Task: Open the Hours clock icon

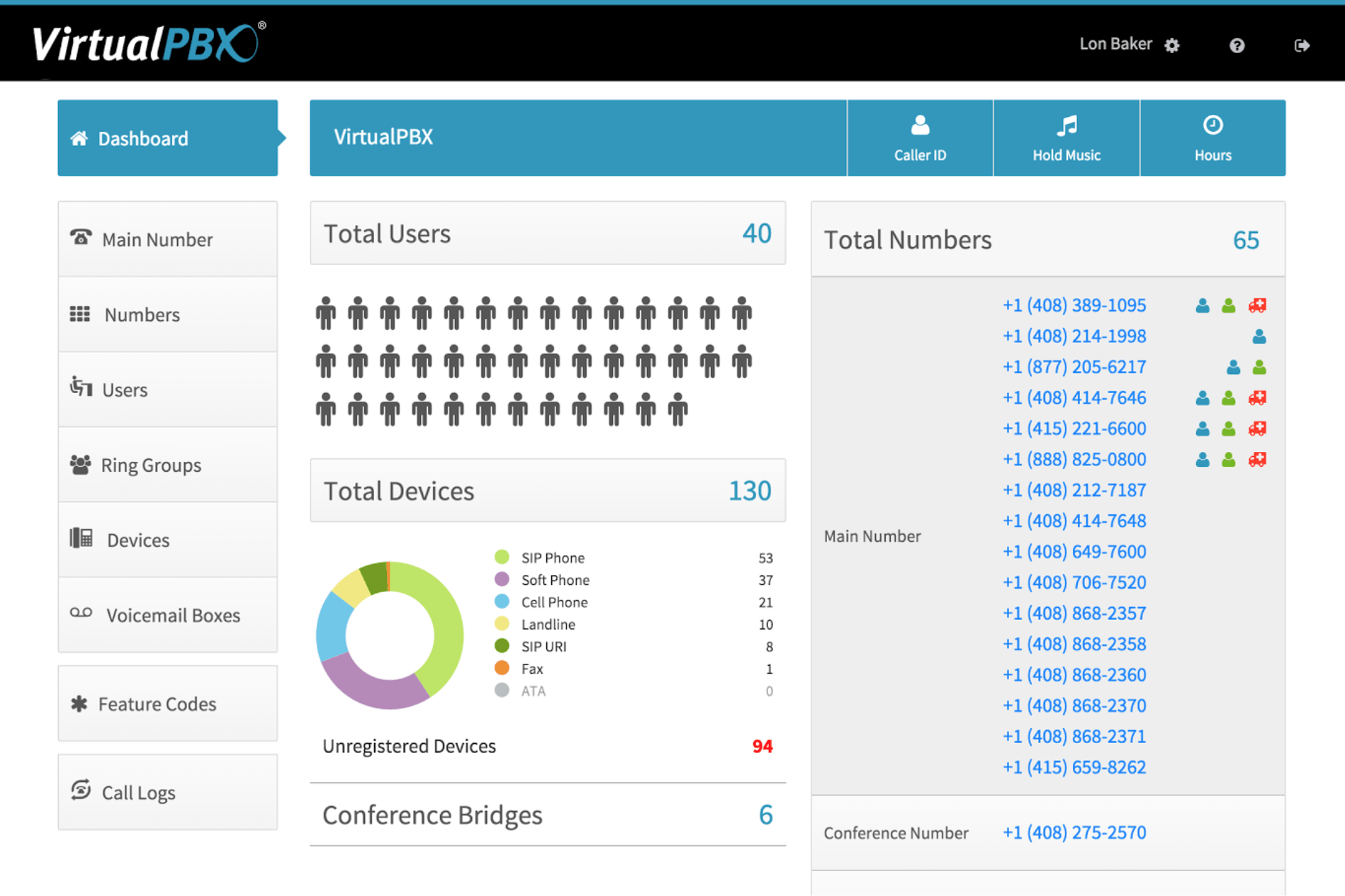Action: [1212, 125]
